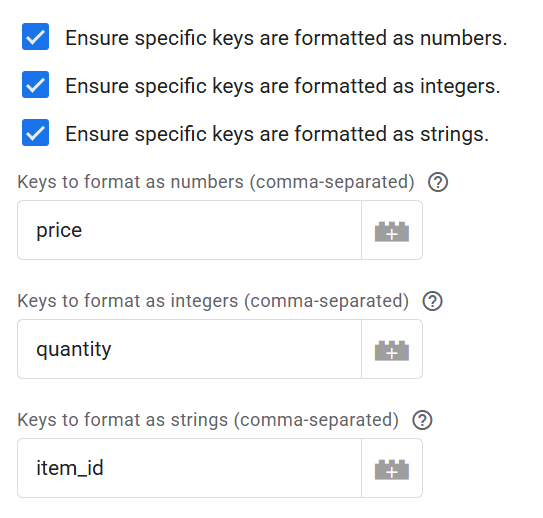Open variable picker for strings keys field

pyautogui.click(x=392, y=468)
